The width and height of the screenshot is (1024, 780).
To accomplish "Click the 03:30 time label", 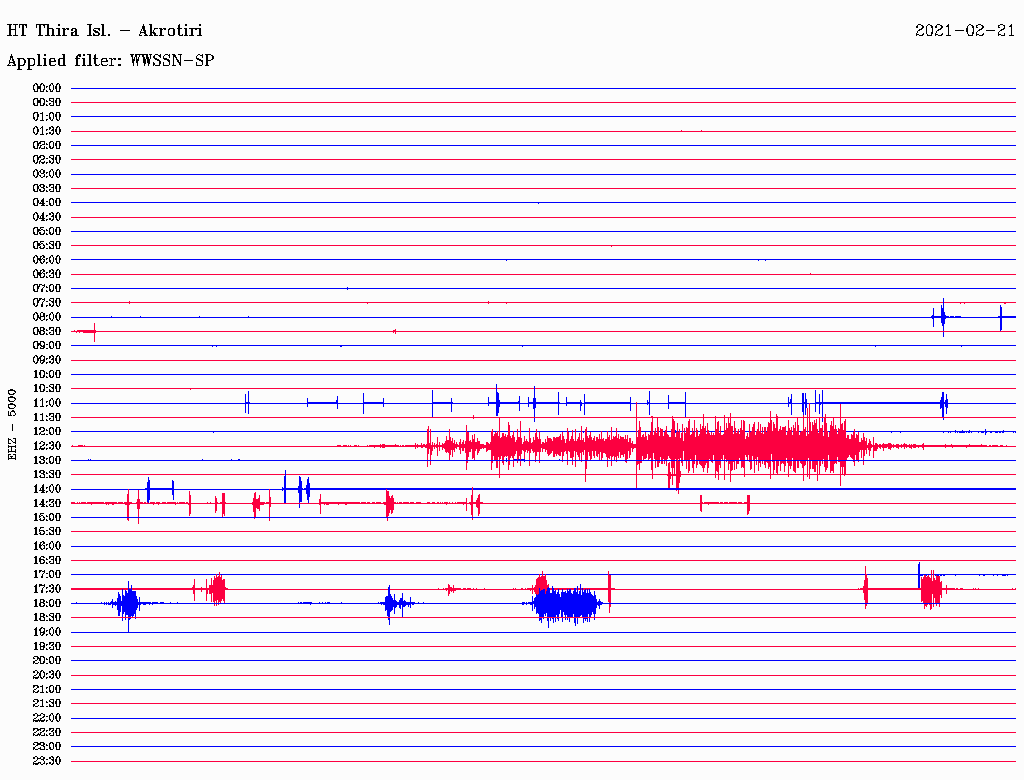I will click(x=47, y=188).
